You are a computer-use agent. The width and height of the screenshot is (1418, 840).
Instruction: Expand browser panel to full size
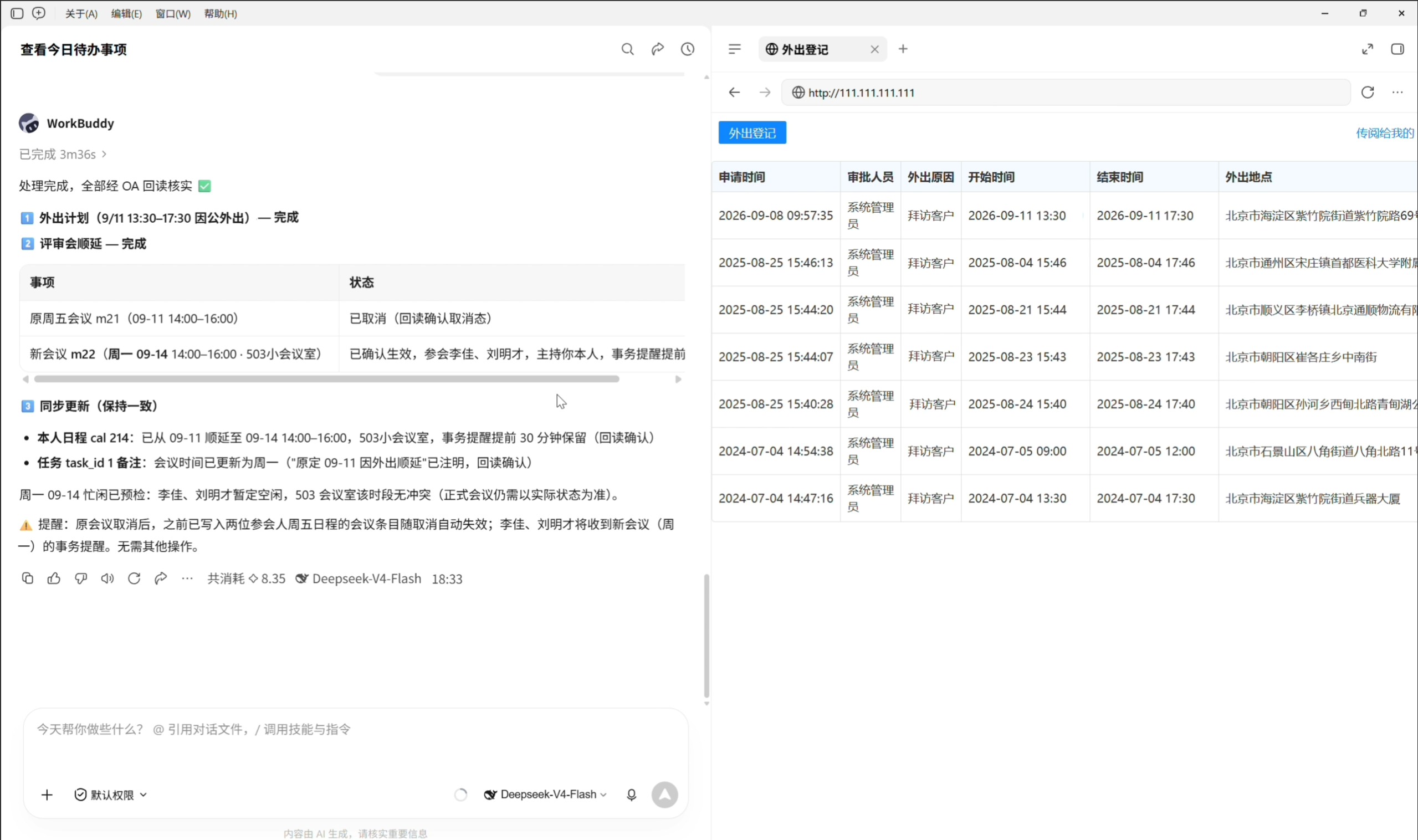click(1368, 49)
